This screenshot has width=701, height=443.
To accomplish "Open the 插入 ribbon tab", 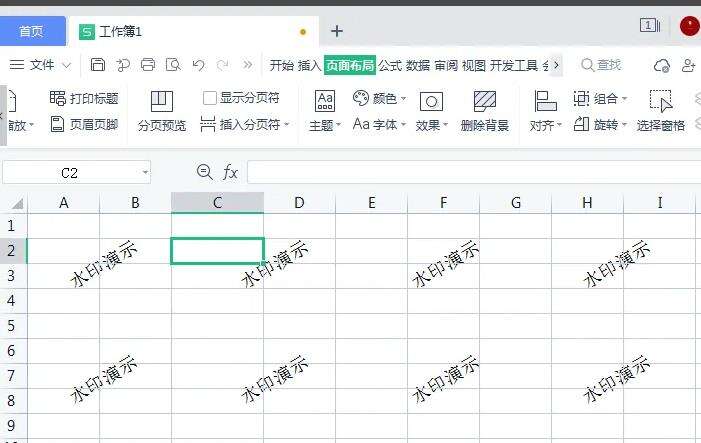I will (x=309, y=66).
